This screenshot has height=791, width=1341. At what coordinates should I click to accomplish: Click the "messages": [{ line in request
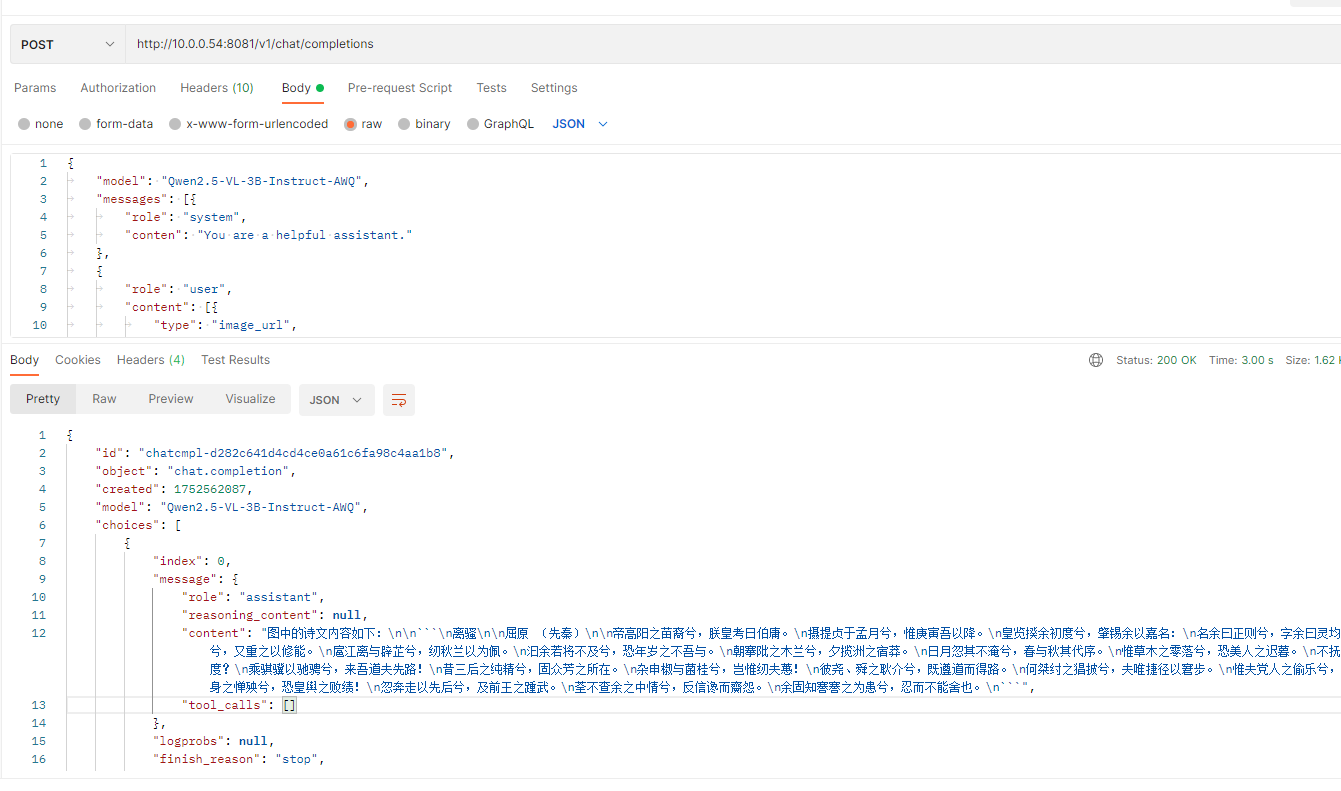(146, 199)
